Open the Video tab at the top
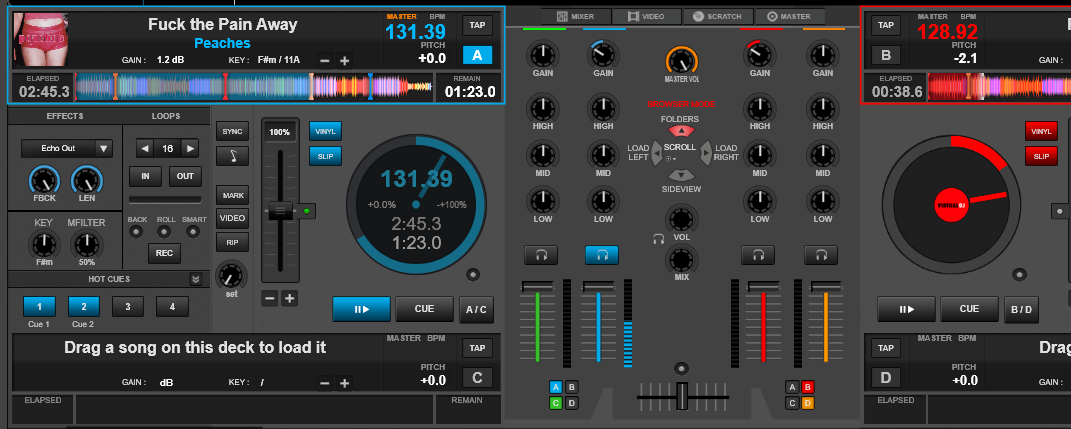 (x=646, y=16)
